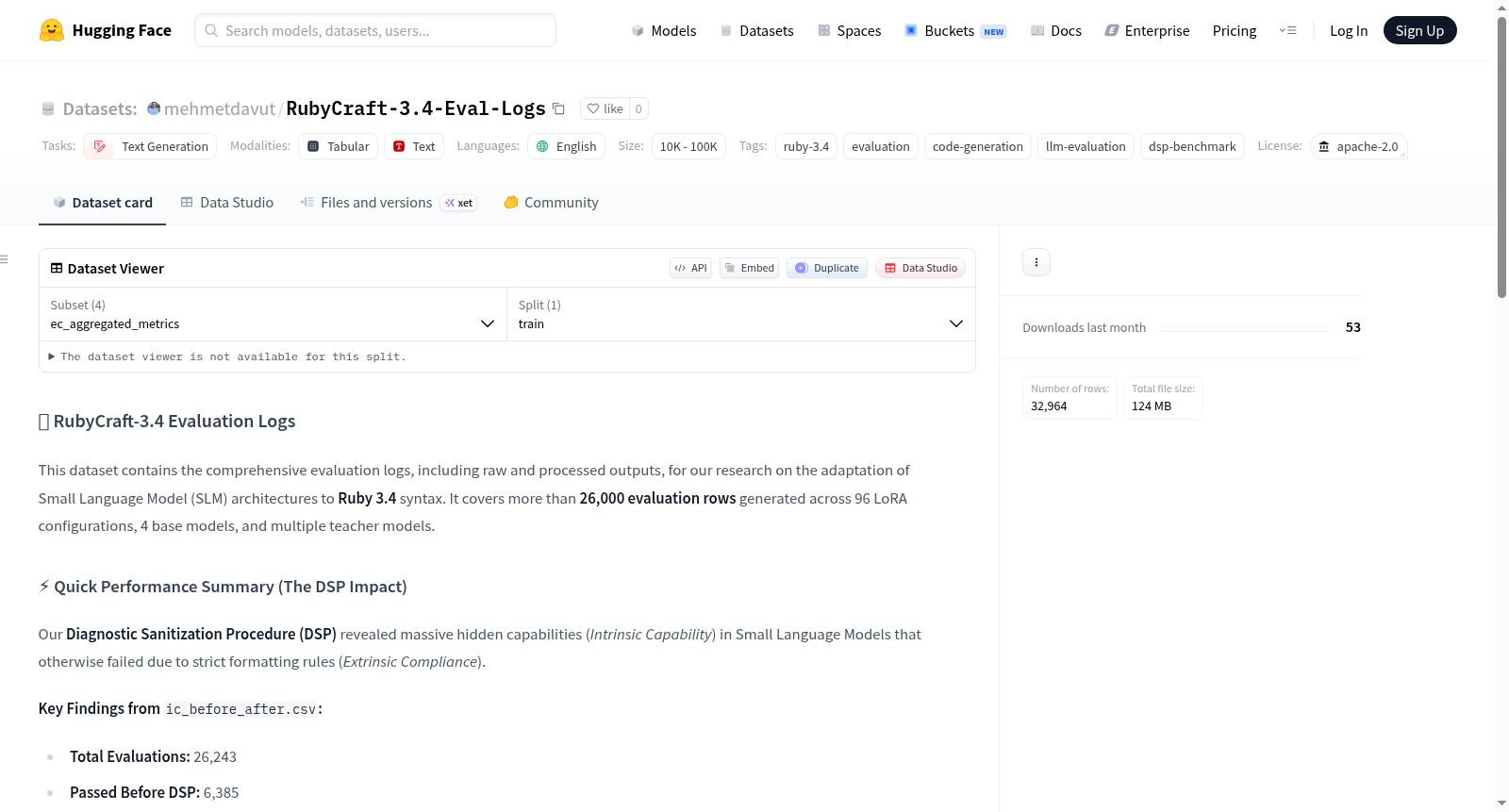Viewport: 1509px width, 812px height.
Task: Open the three-dot options menu in sidebar
Action: coord(1036,262)
